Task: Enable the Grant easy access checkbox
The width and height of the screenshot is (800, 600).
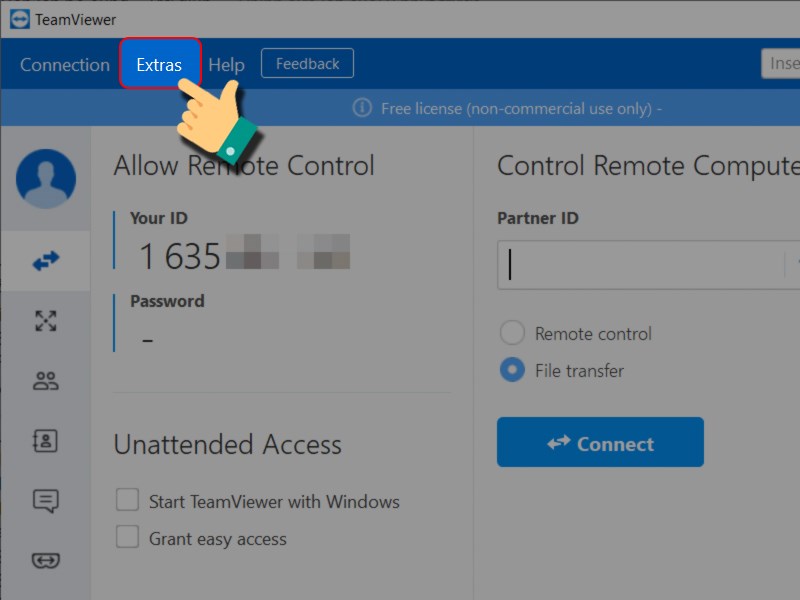Action: (127, 537)
